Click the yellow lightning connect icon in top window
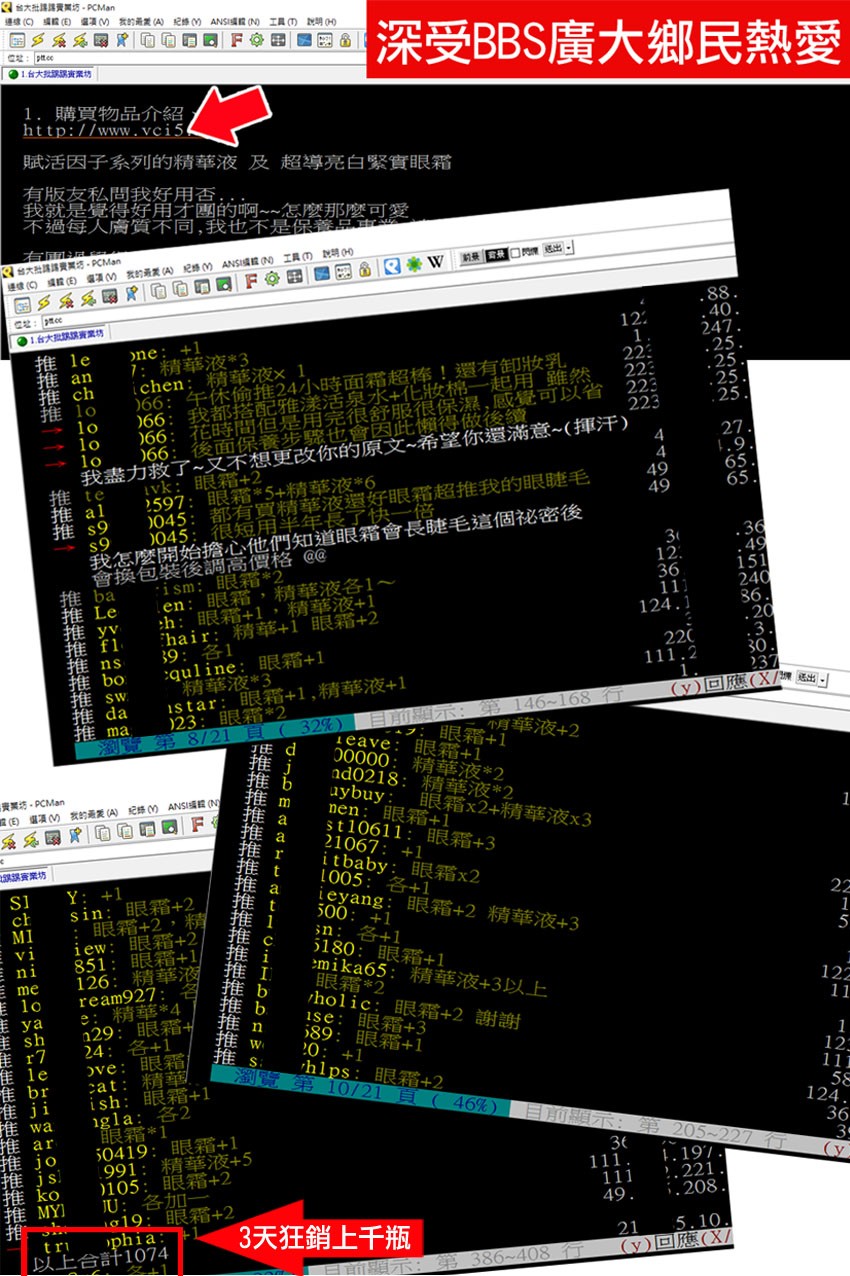This screenshot has width=850, height=1276. (38, 41)
